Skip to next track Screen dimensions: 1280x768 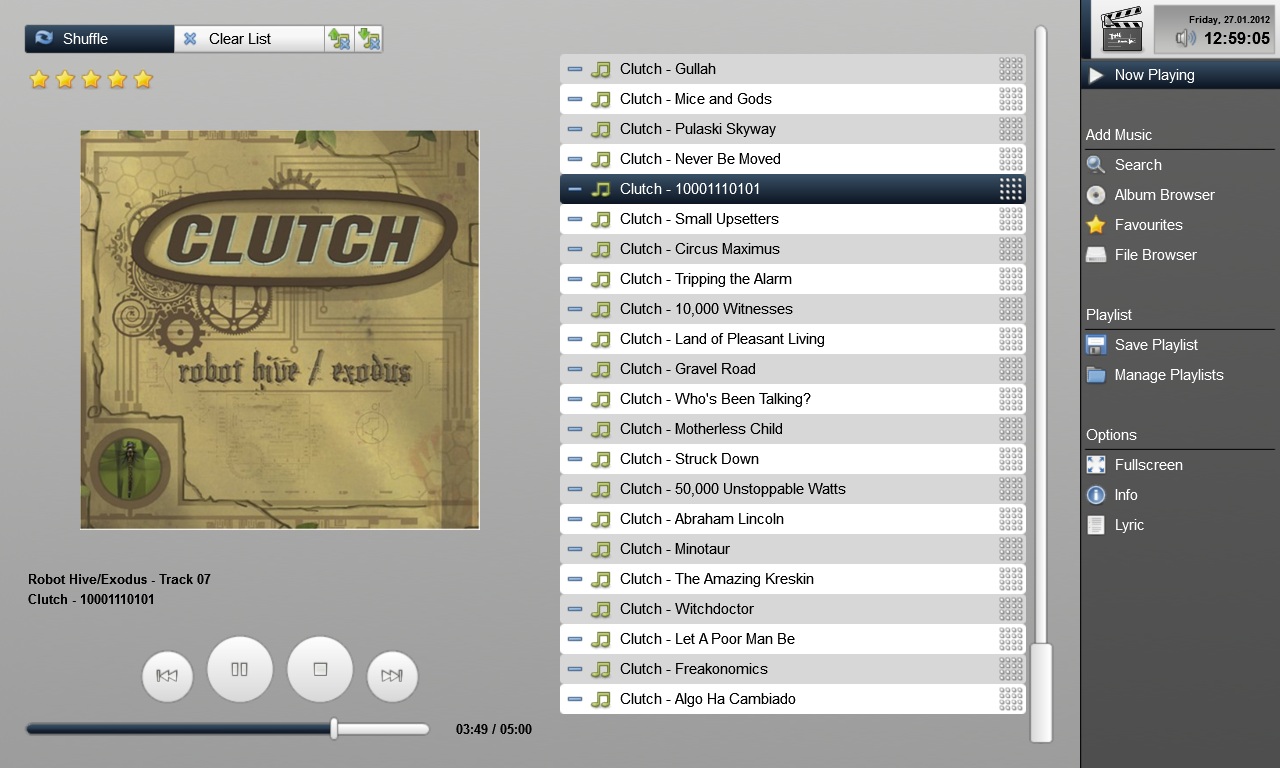(392, 675)
